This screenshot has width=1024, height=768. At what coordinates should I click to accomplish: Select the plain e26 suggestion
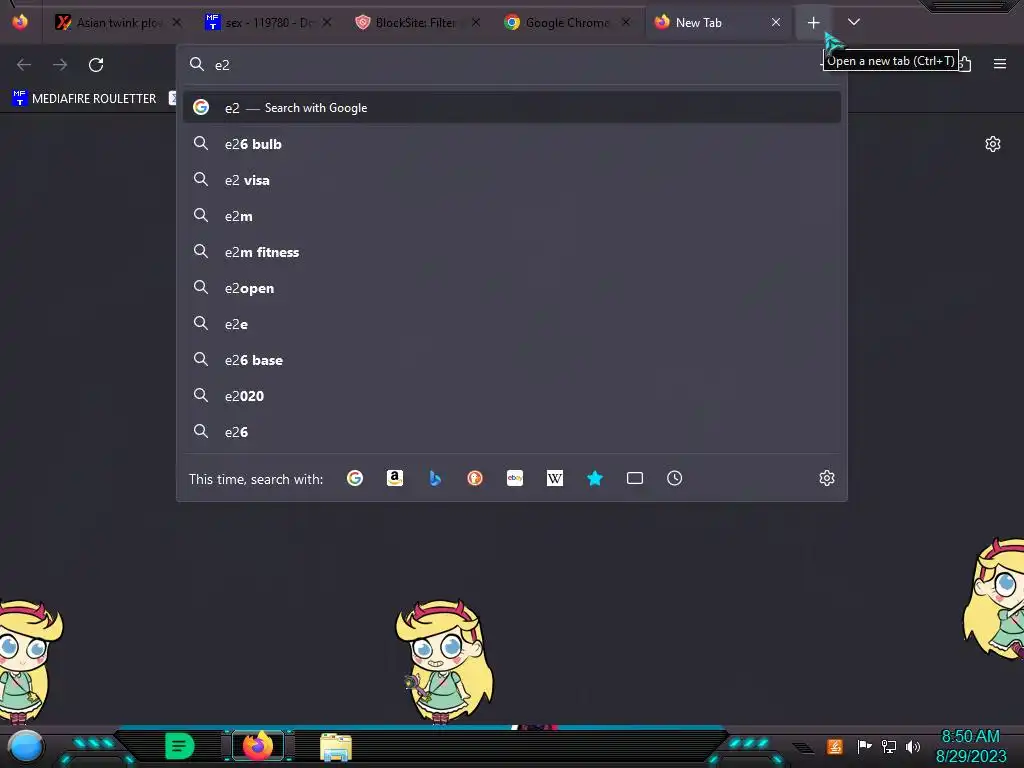[512, 431]
